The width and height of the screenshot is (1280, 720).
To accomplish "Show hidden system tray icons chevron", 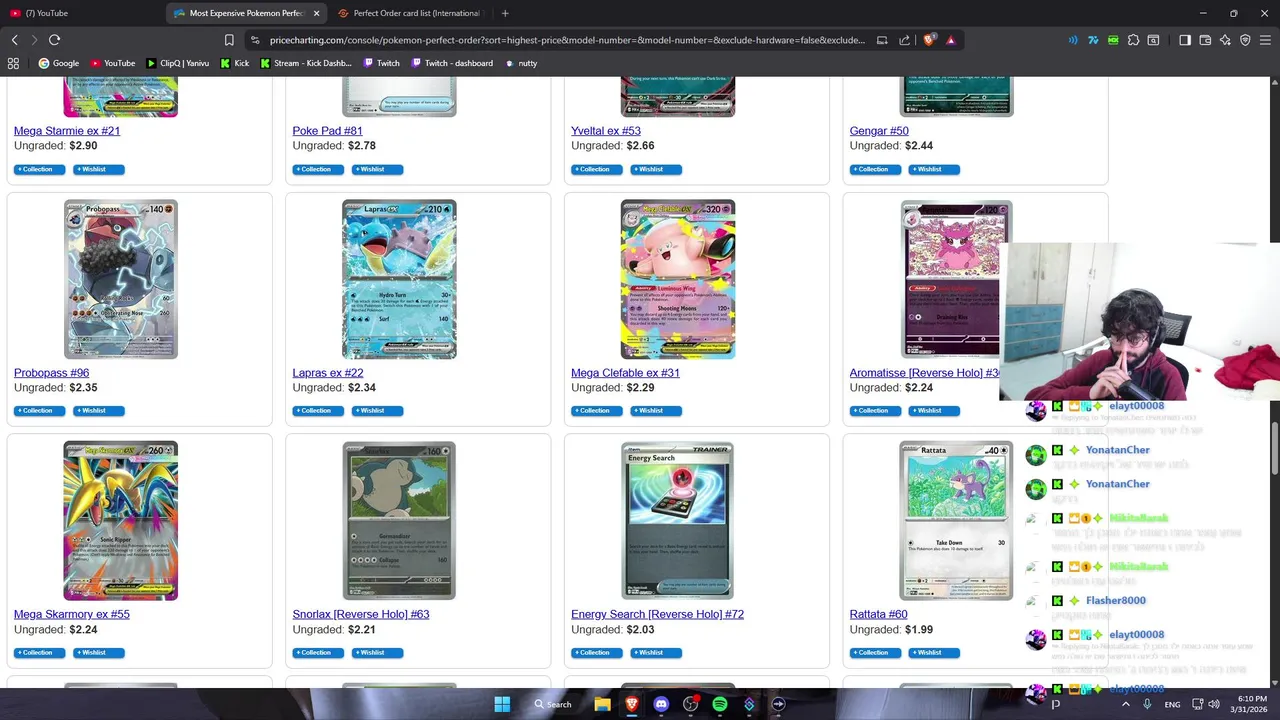I will click(x=1125, y=704).
